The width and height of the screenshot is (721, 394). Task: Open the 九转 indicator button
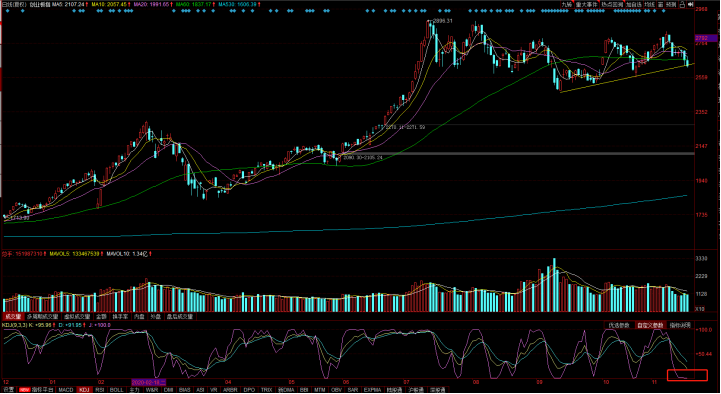pos(567,4)
